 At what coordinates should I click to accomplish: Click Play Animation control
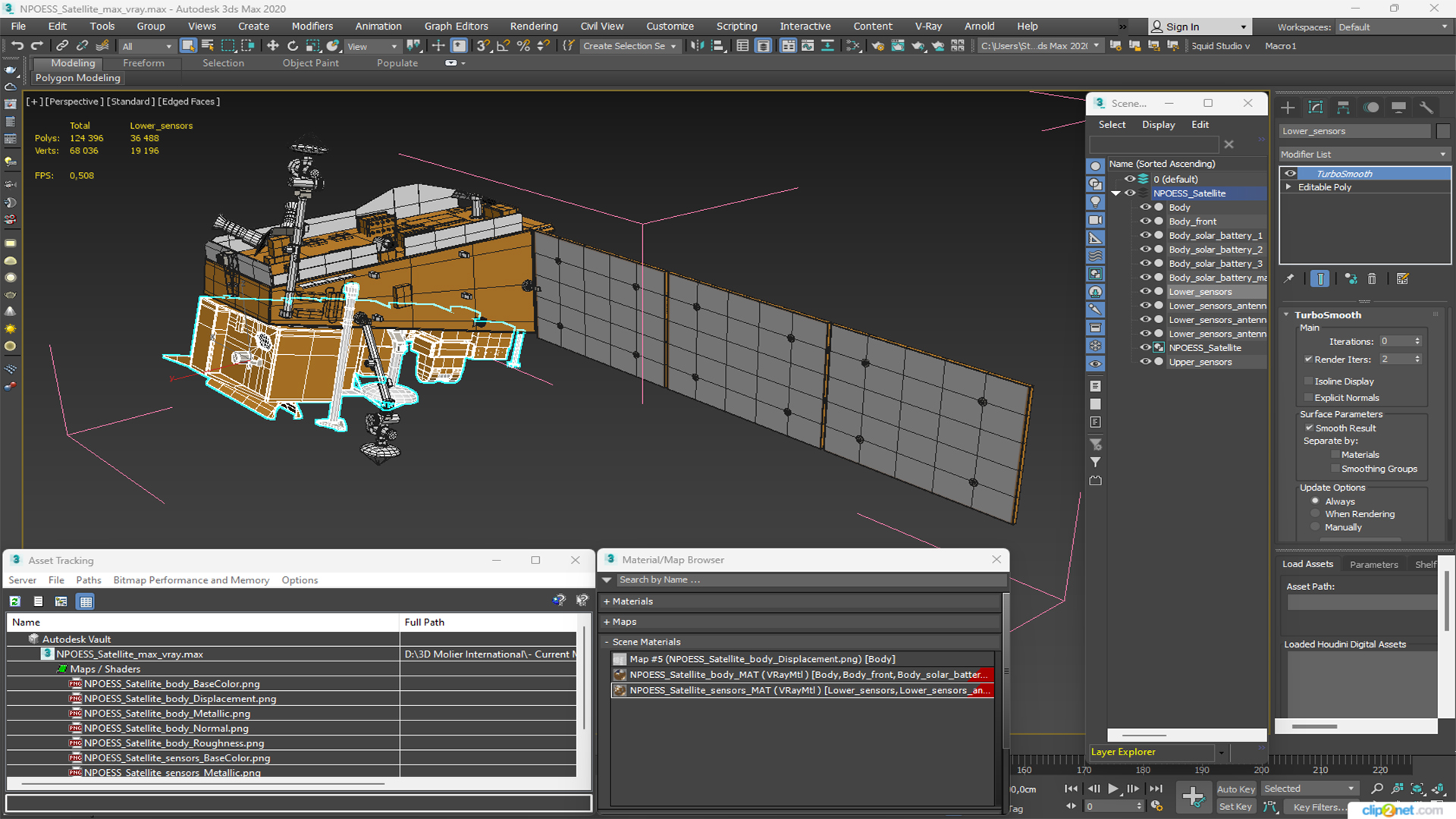[1113, 789]
